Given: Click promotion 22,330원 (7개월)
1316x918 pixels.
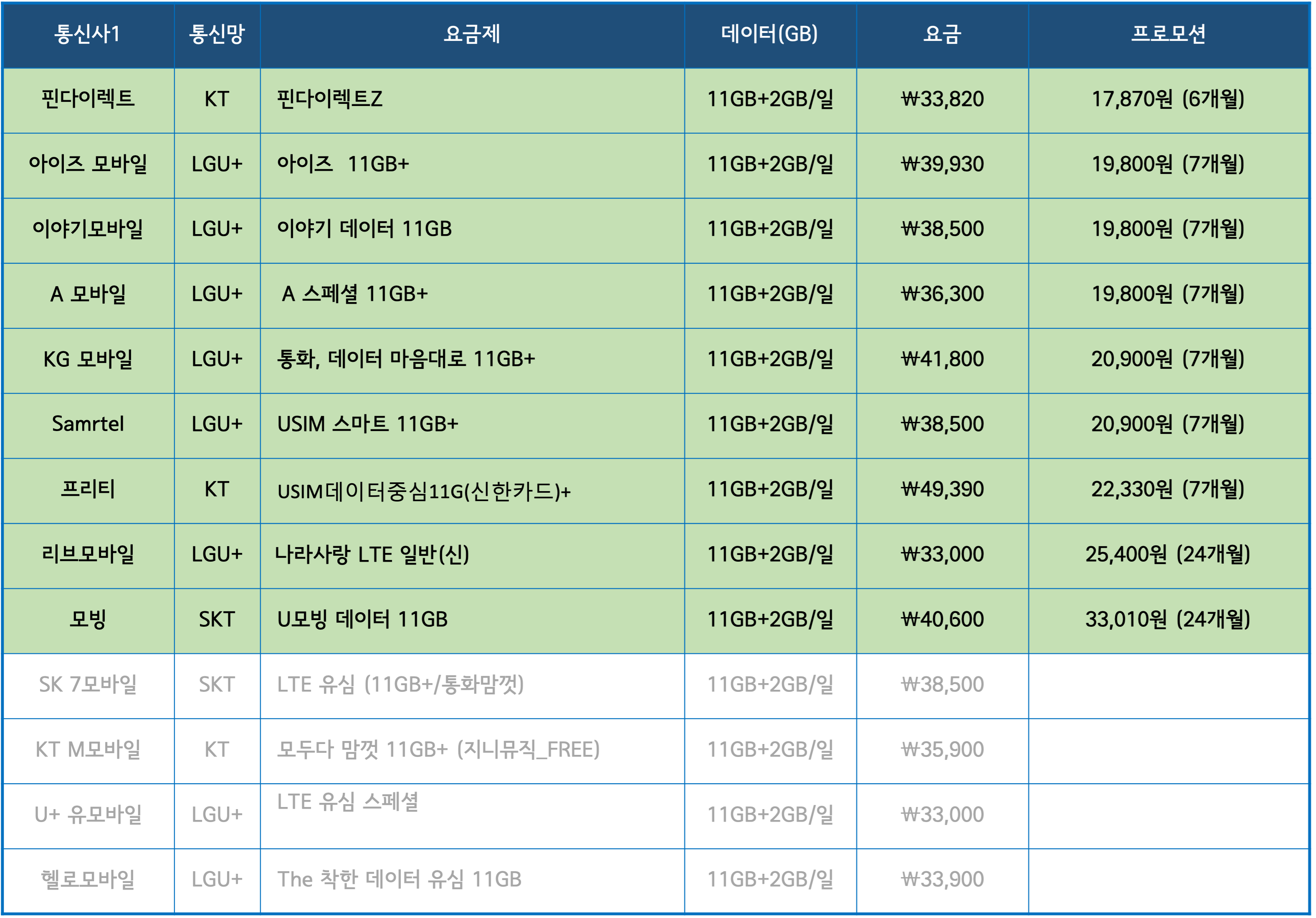Looking at the screenshot, I should (x=1169, y=491).
